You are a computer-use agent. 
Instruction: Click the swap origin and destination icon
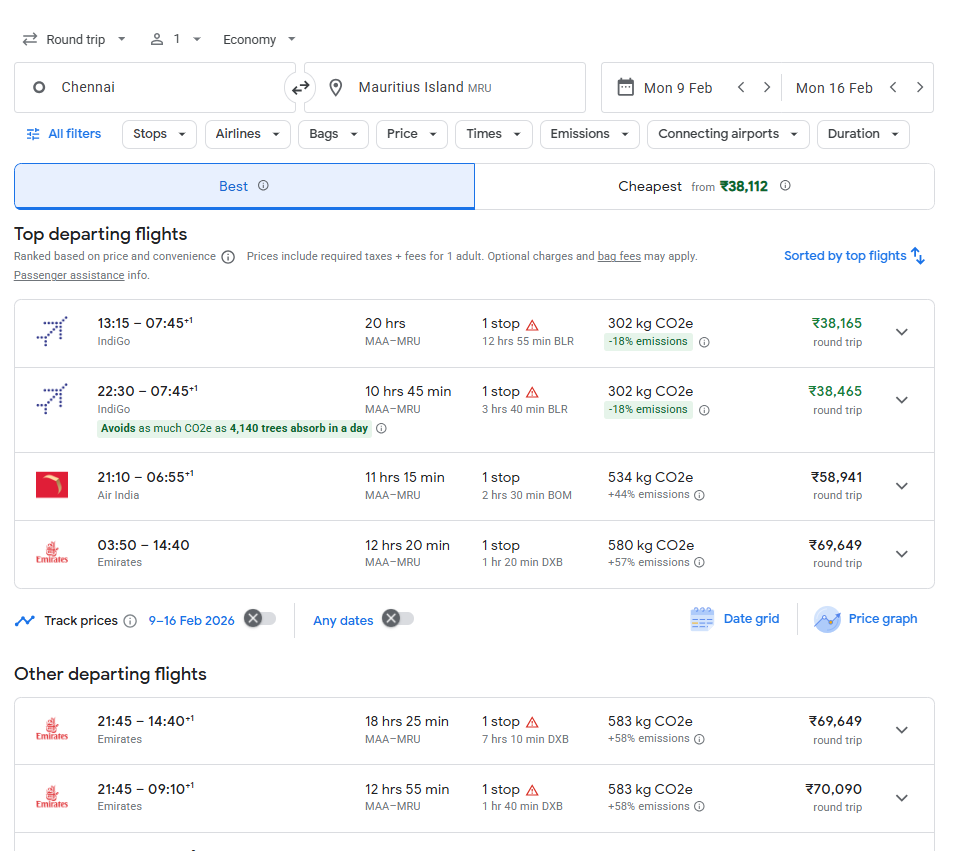point(300,88)
